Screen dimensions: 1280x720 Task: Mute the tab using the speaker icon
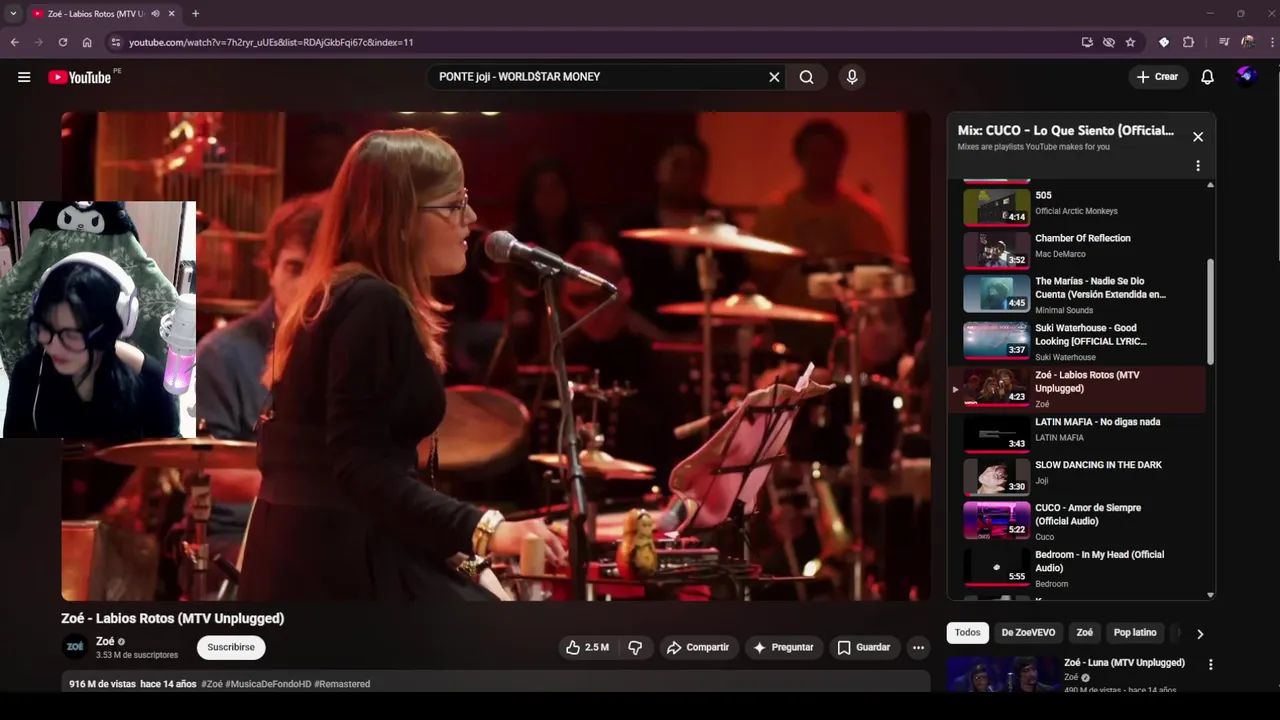coord(155,14)
